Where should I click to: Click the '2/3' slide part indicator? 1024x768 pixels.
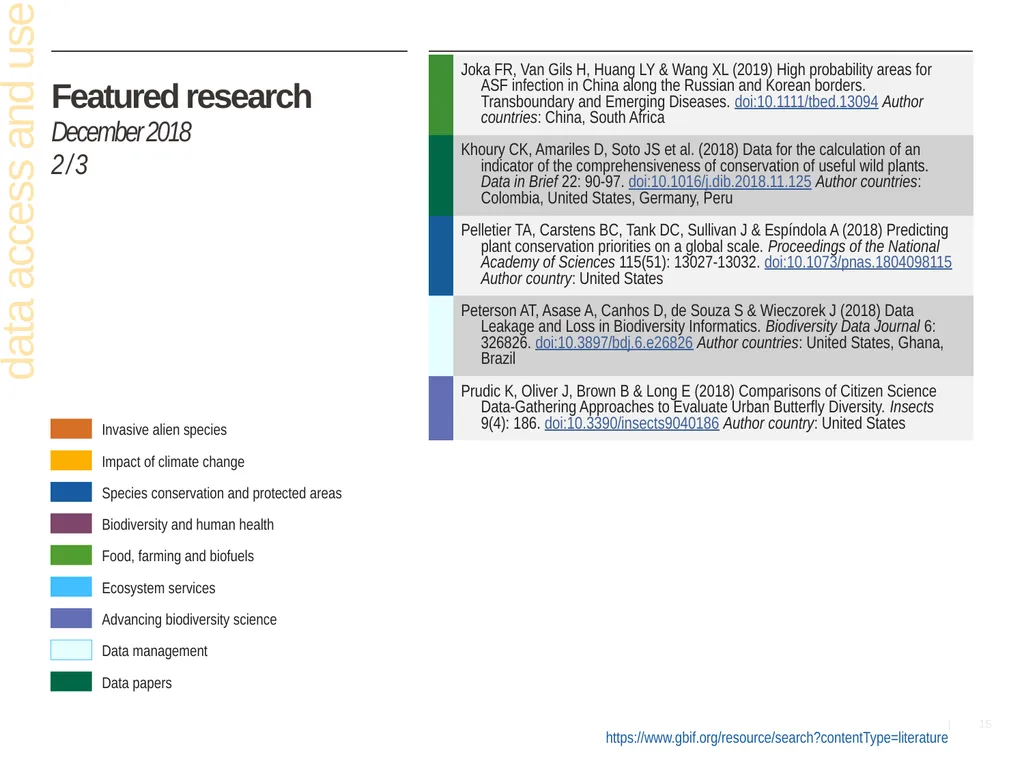click(69, 165)
